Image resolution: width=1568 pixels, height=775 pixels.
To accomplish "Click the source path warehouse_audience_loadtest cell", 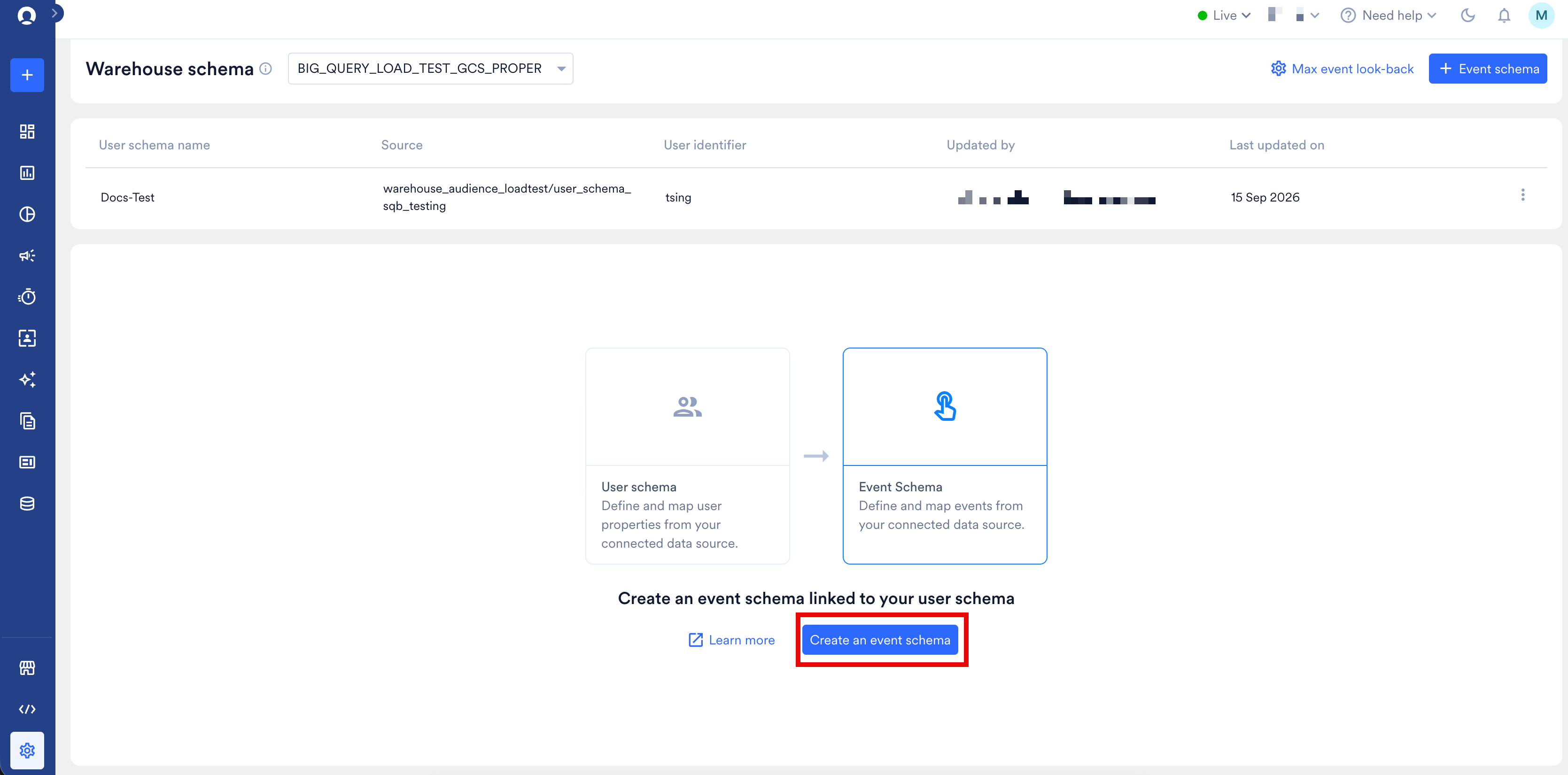I will (x=507, y=197).
